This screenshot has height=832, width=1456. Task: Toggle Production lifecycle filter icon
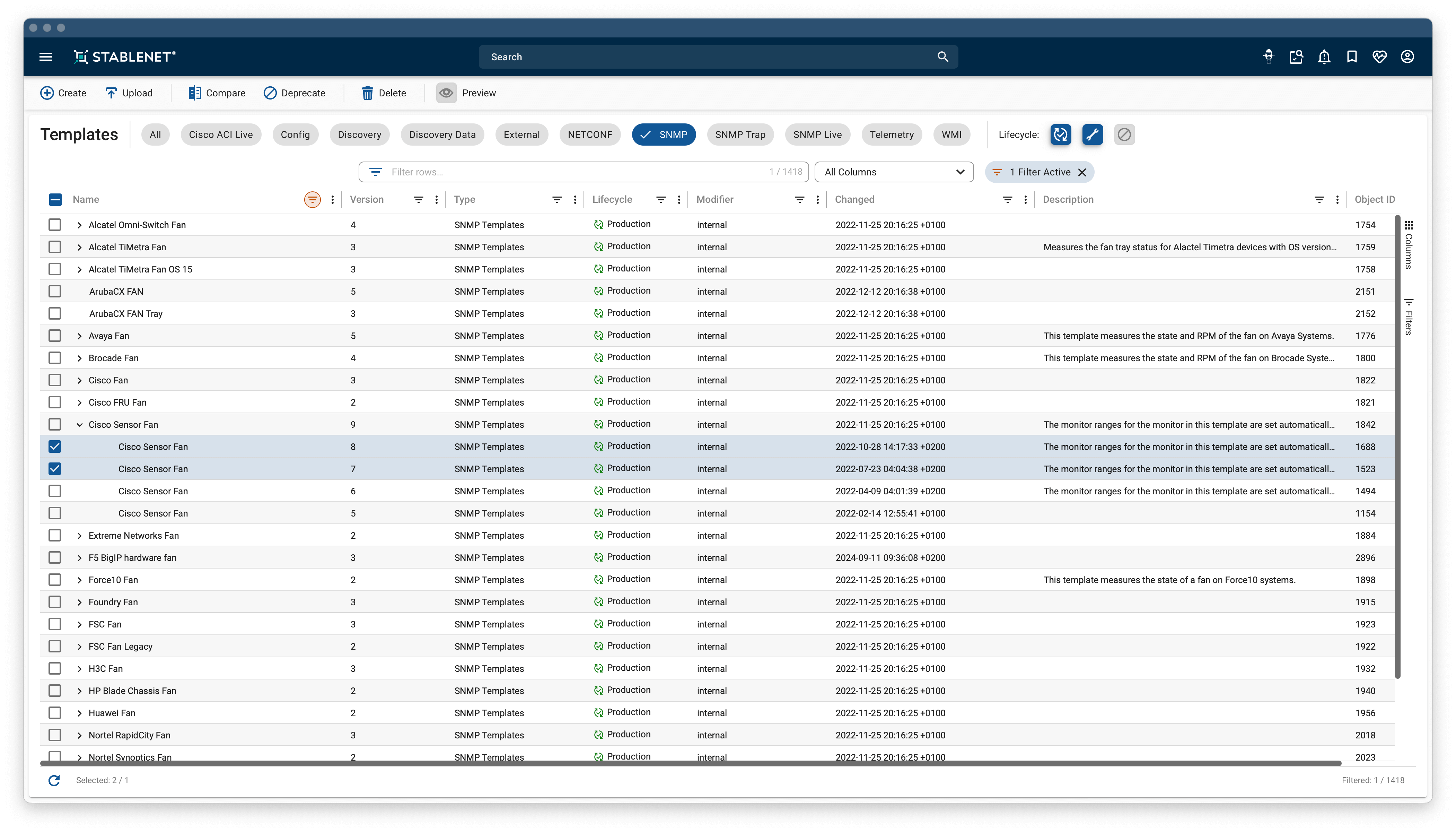(x=1060, y=134)
